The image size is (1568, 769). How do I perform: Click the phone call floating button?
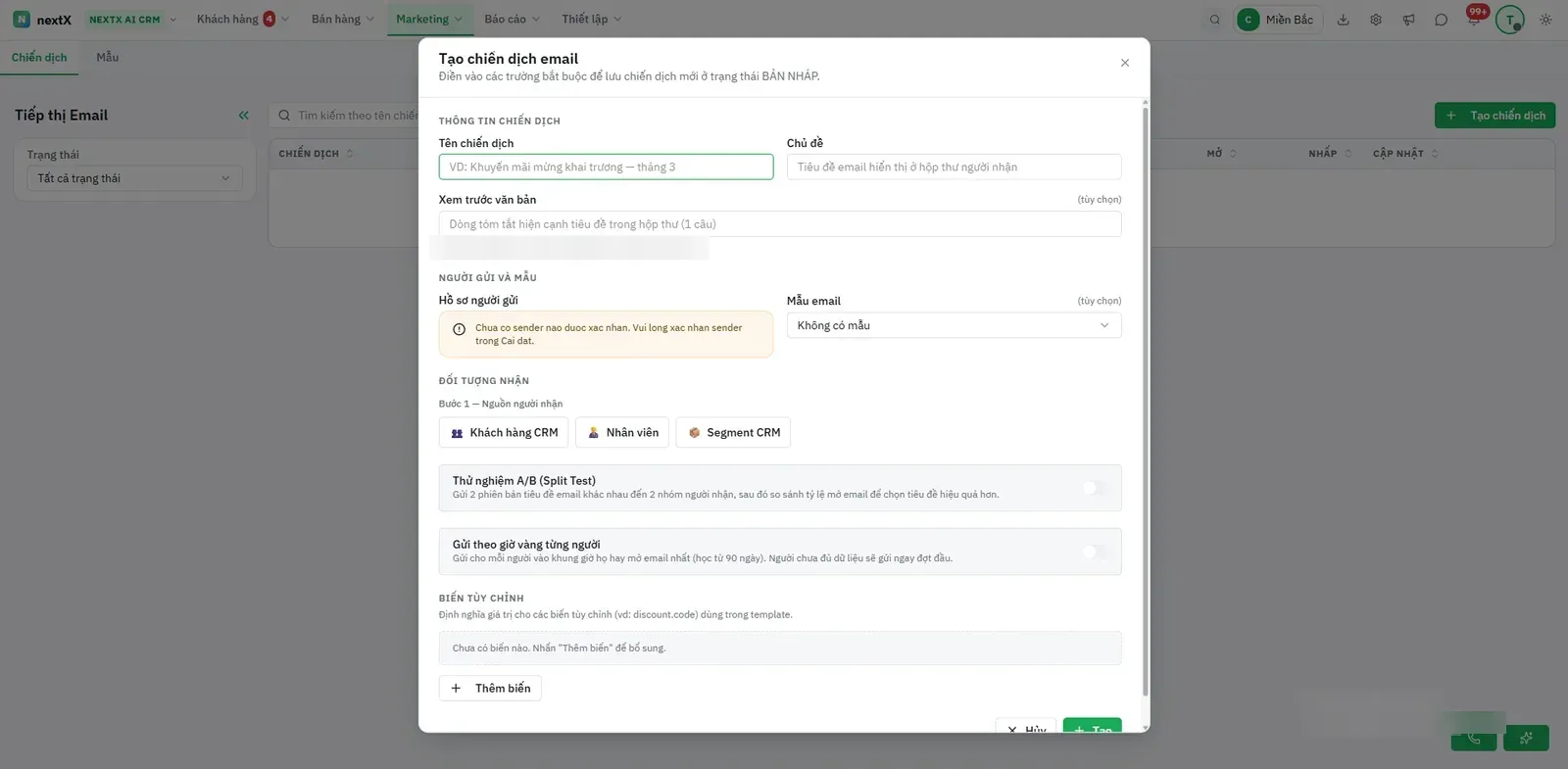pyautogui.click(x=1474, y=738)
